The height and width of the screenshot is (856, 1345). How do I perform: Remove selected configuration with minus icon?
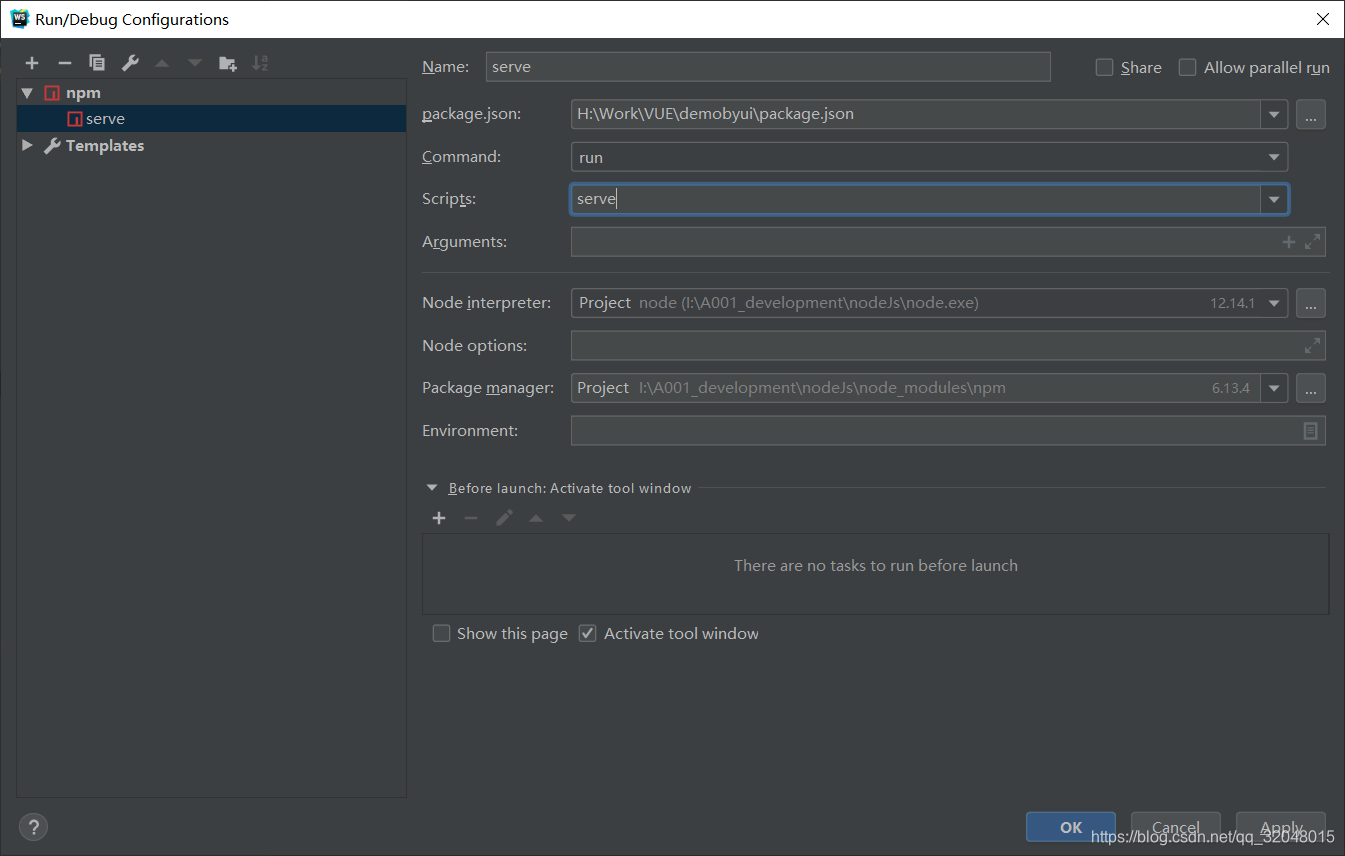(x=64, y=63)
